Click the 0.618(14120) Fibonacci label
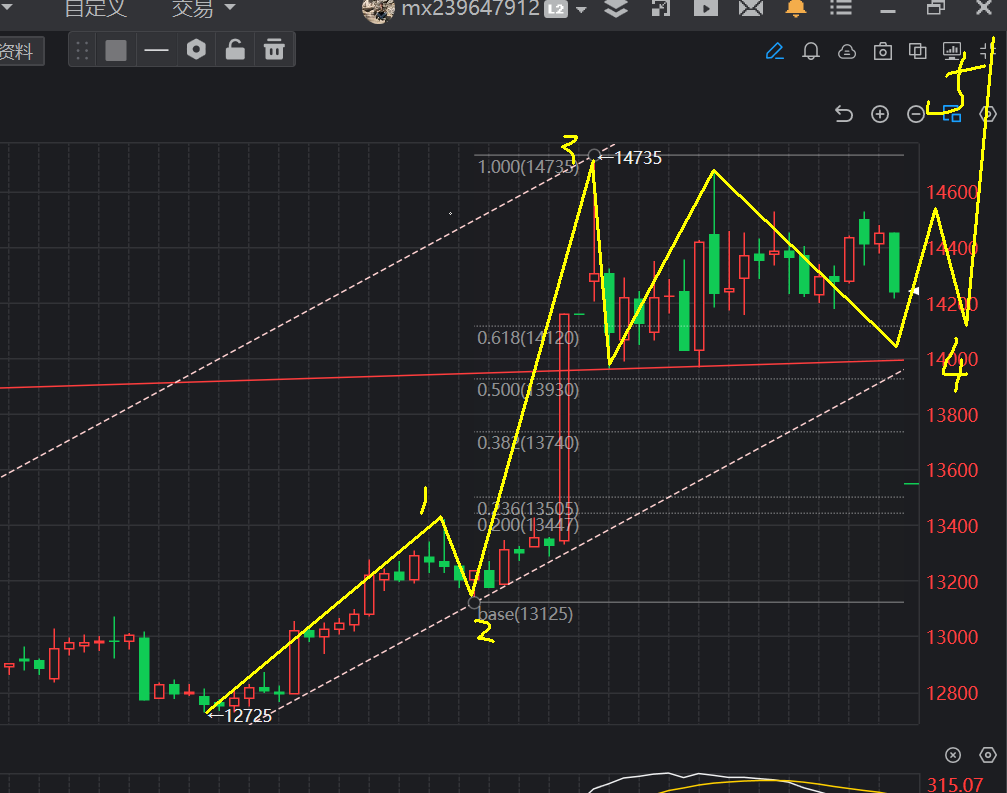 click(528, 338)
